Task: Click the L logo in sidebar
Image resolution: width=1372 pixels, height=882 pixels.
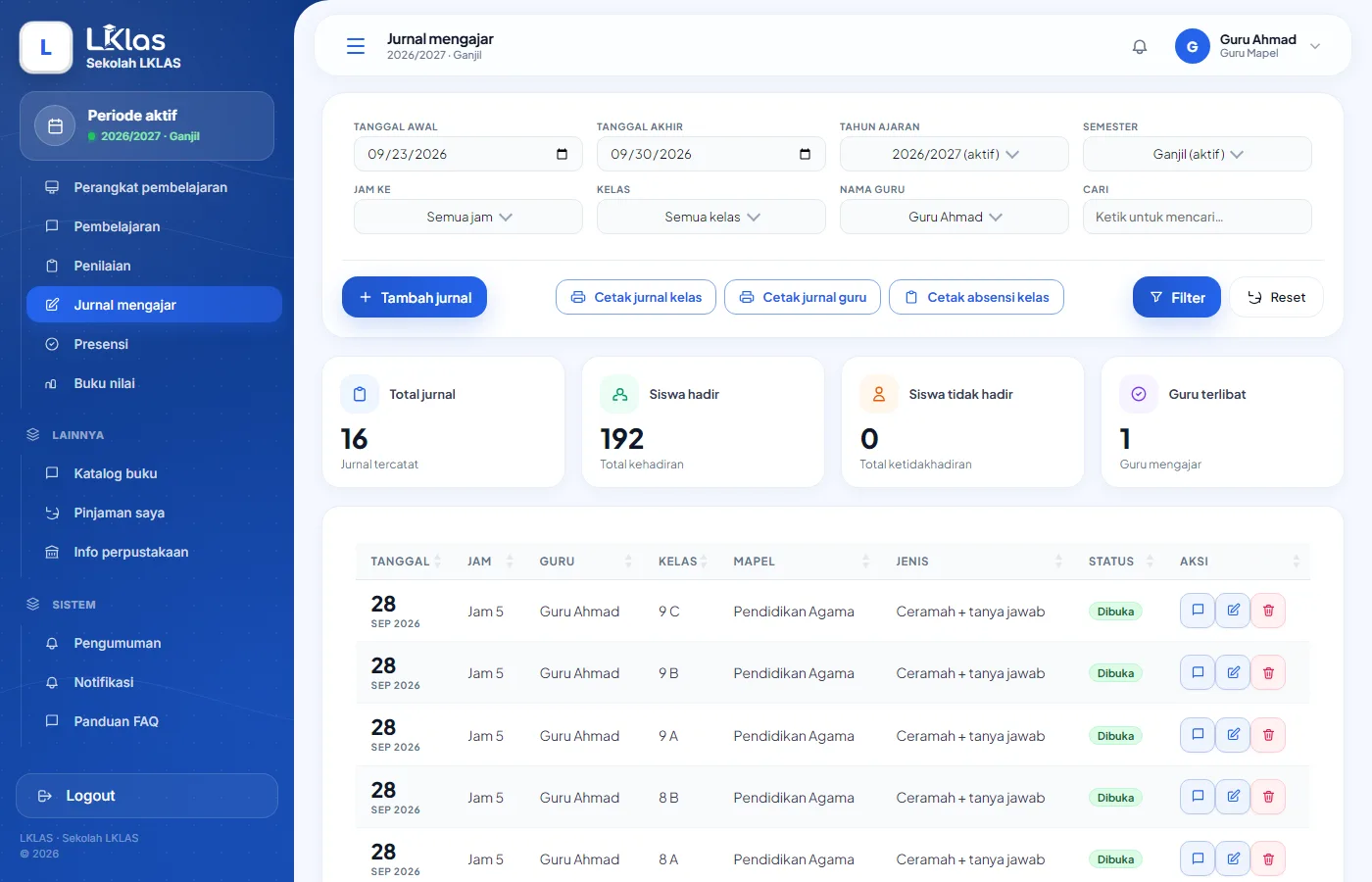Action: pyautogui.click(x=46, y=47)
